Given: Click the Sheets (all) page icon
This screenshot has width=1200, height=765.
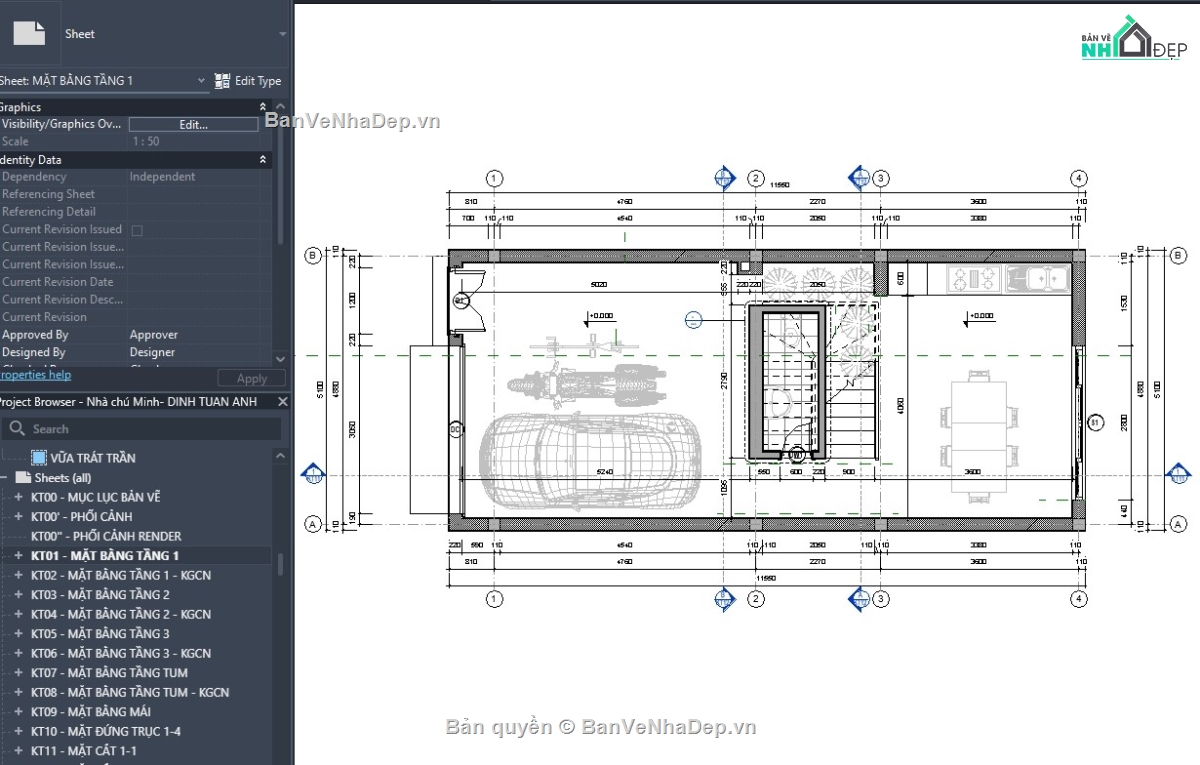Looking at the screenshot, I should pyautogui.click(x=24, y=478).
